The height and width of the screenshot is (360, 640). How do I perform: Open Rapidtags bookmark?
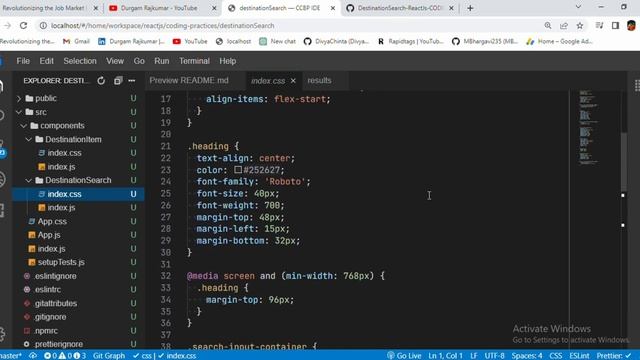point(410,41)
